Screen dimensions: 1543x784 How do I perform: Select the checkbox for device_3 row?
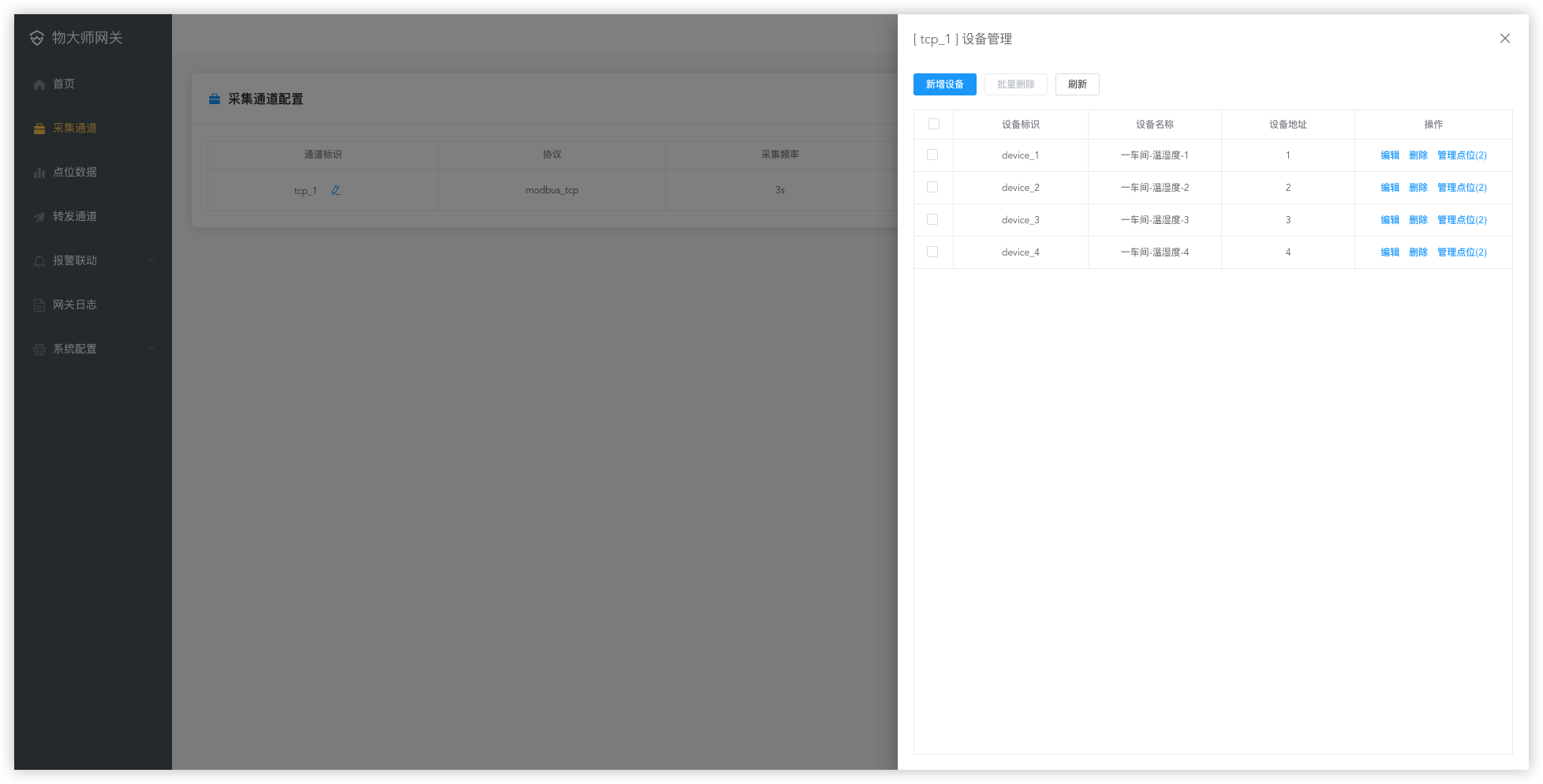click(932, 219)
